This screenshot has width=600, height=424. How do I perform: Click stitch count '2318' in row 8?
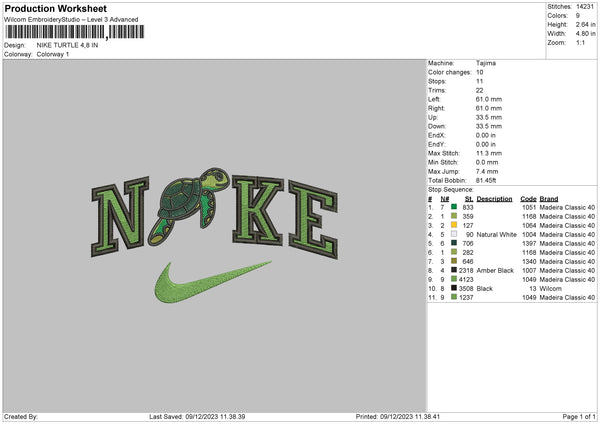coord(466,271)
